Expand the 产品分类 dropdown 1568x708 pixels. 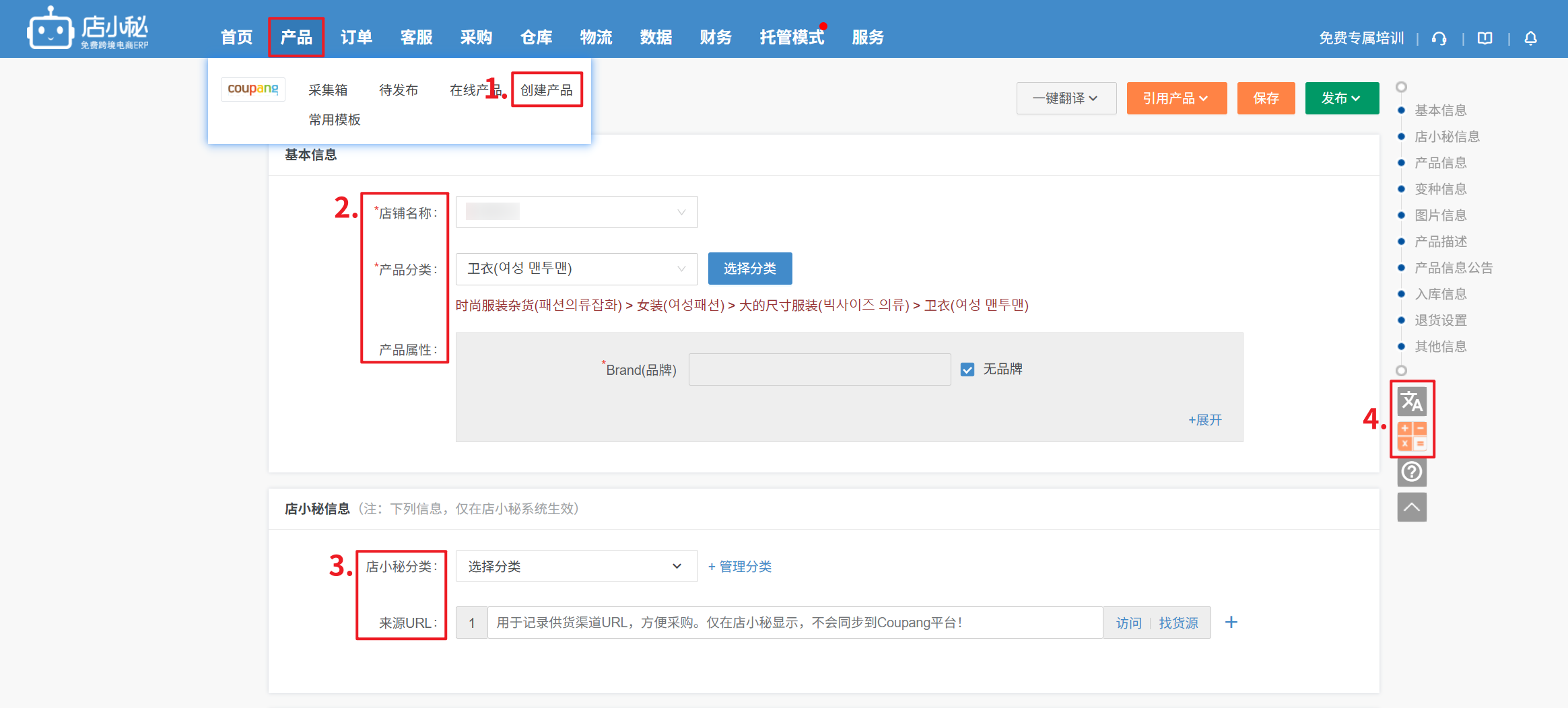[576, 269]
